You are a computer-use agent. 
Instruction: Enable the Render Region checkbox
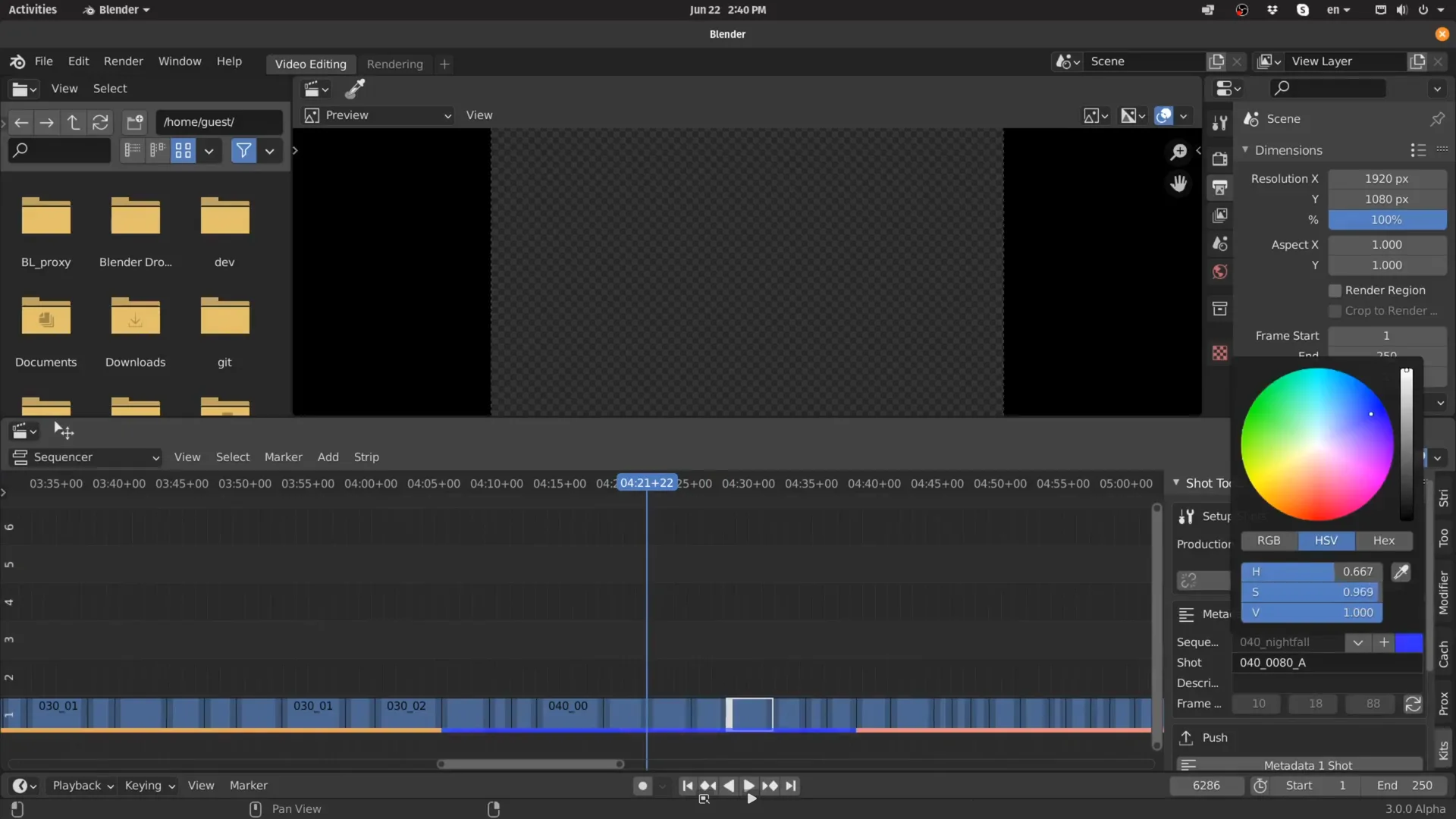[1335, 290]
